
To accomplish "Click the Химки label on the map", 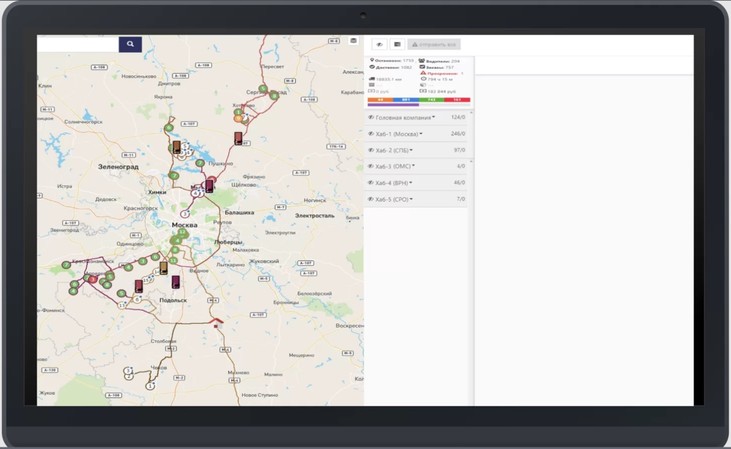I will click(157, 192).
